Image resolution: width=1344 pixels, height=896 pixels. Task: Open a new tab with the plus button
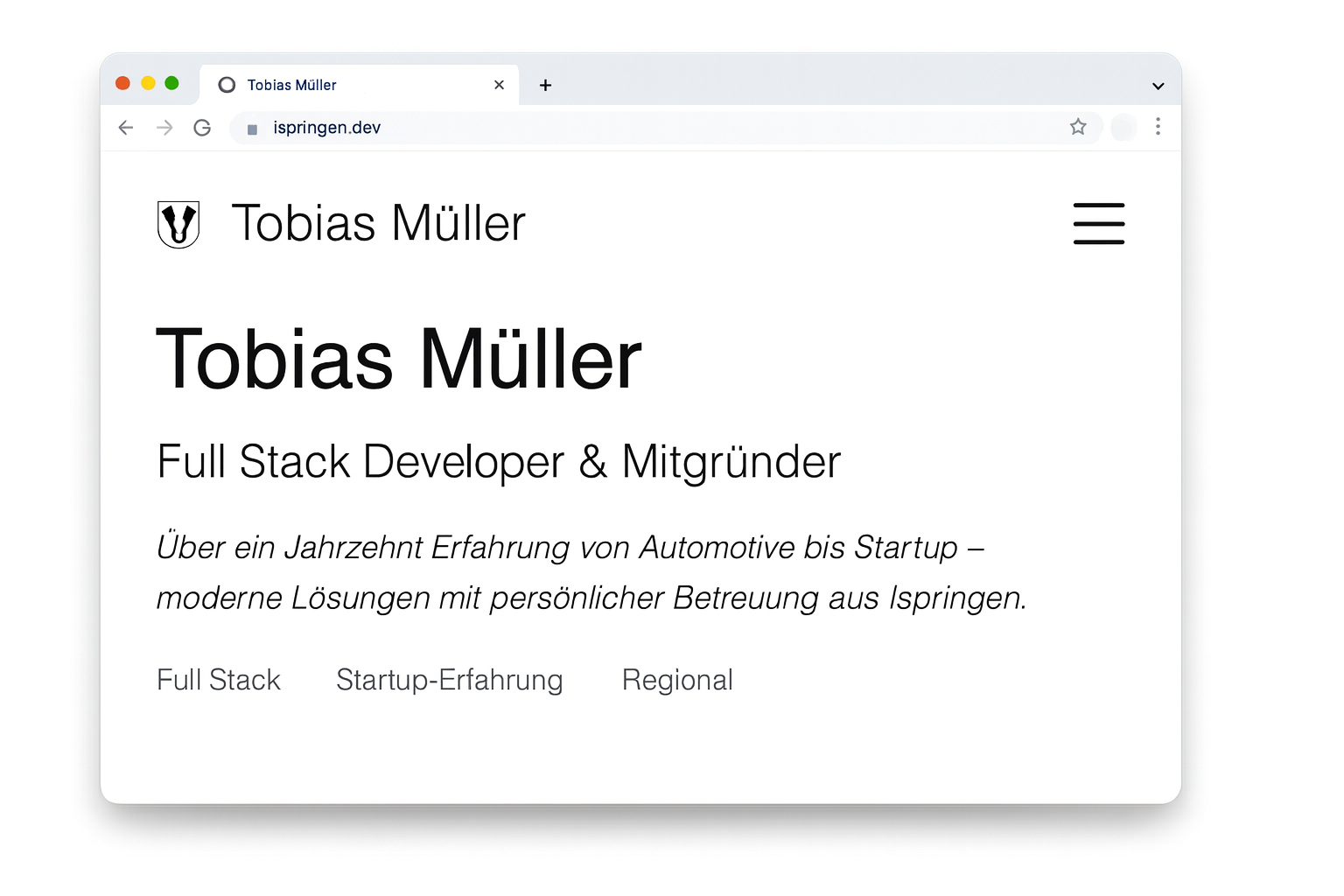[545, 85]
